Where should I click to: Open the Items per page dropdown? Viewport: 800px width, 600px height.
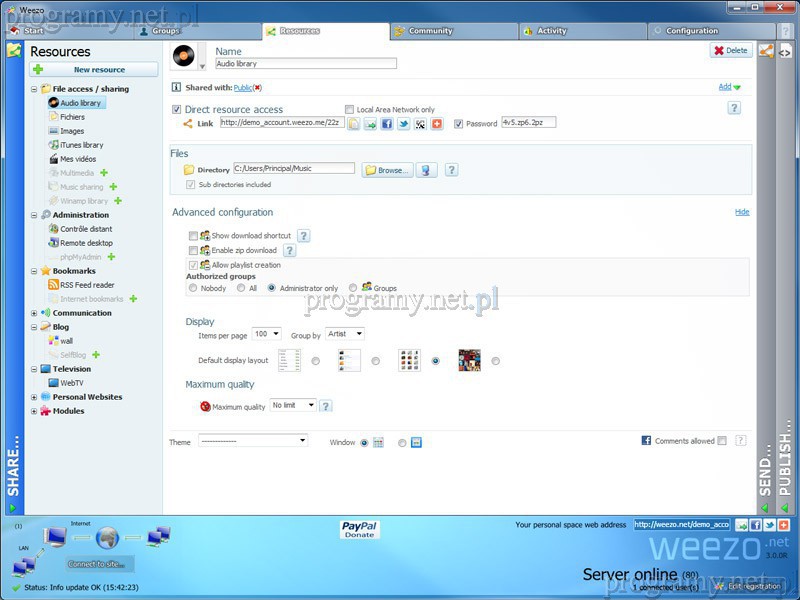267,334
